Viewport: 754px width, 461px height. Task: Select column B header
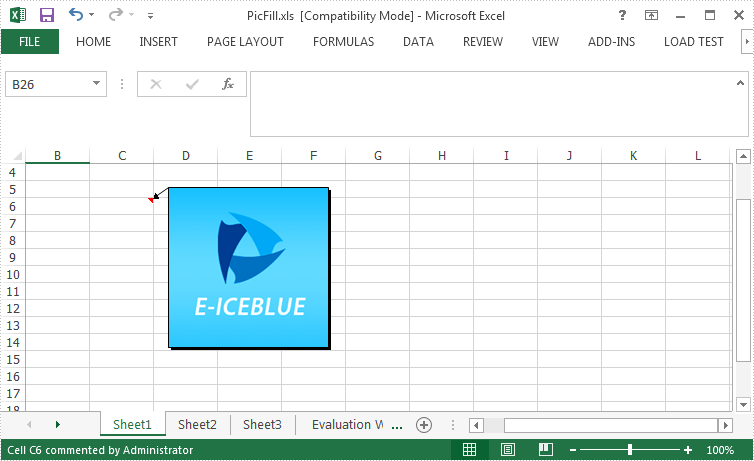pos(57,156)
